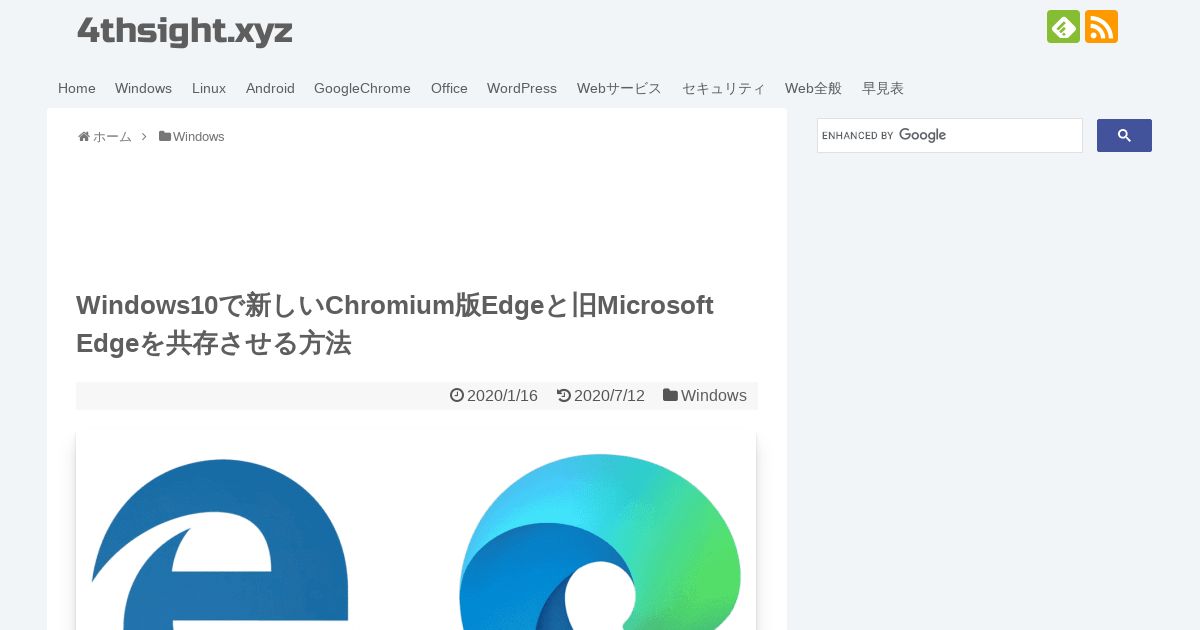
Task: Focus the Google custom search field
Action: 950,136
